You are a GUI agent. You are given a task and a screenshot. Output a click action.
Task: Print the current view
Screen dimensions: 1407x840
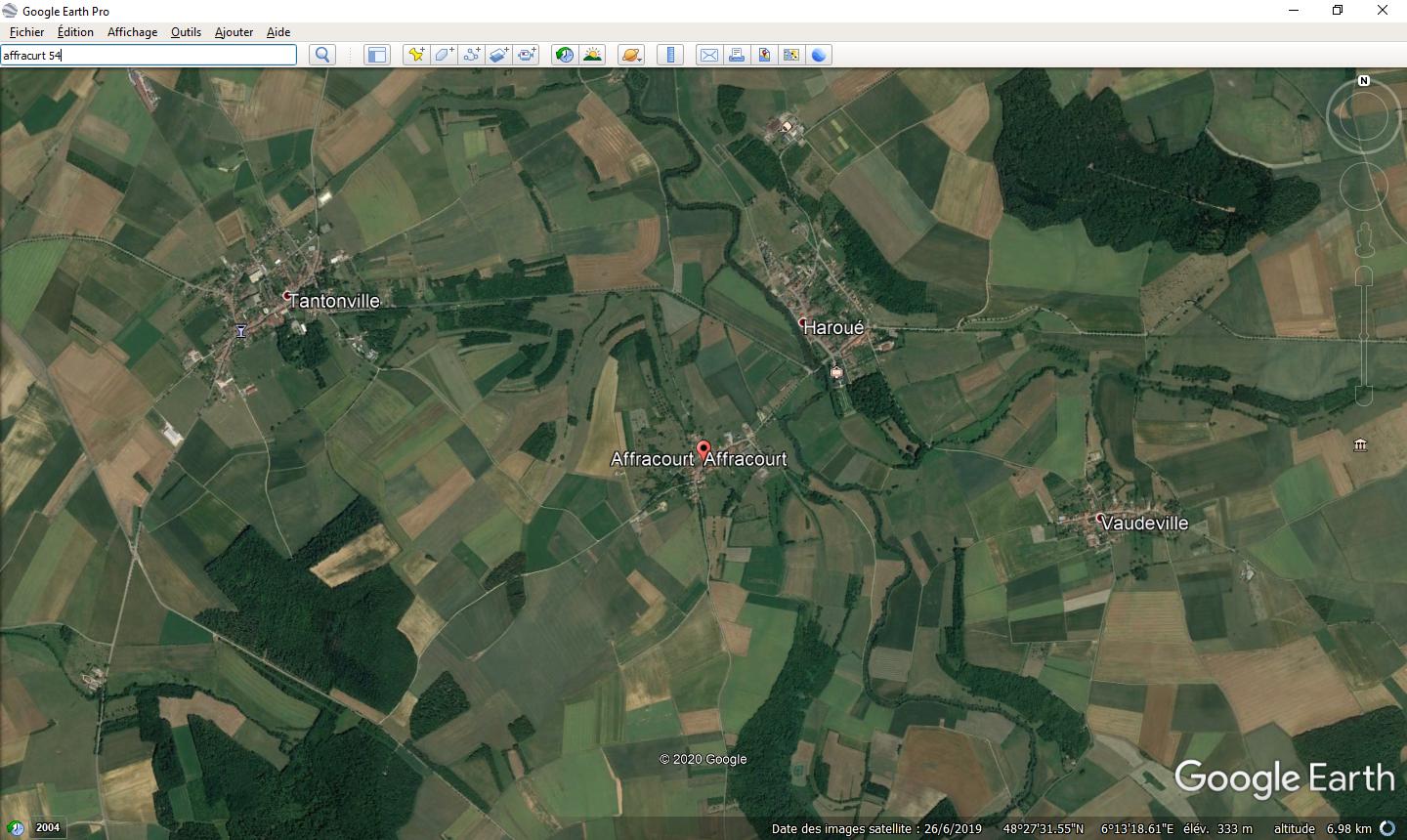[x=737, y=55]
